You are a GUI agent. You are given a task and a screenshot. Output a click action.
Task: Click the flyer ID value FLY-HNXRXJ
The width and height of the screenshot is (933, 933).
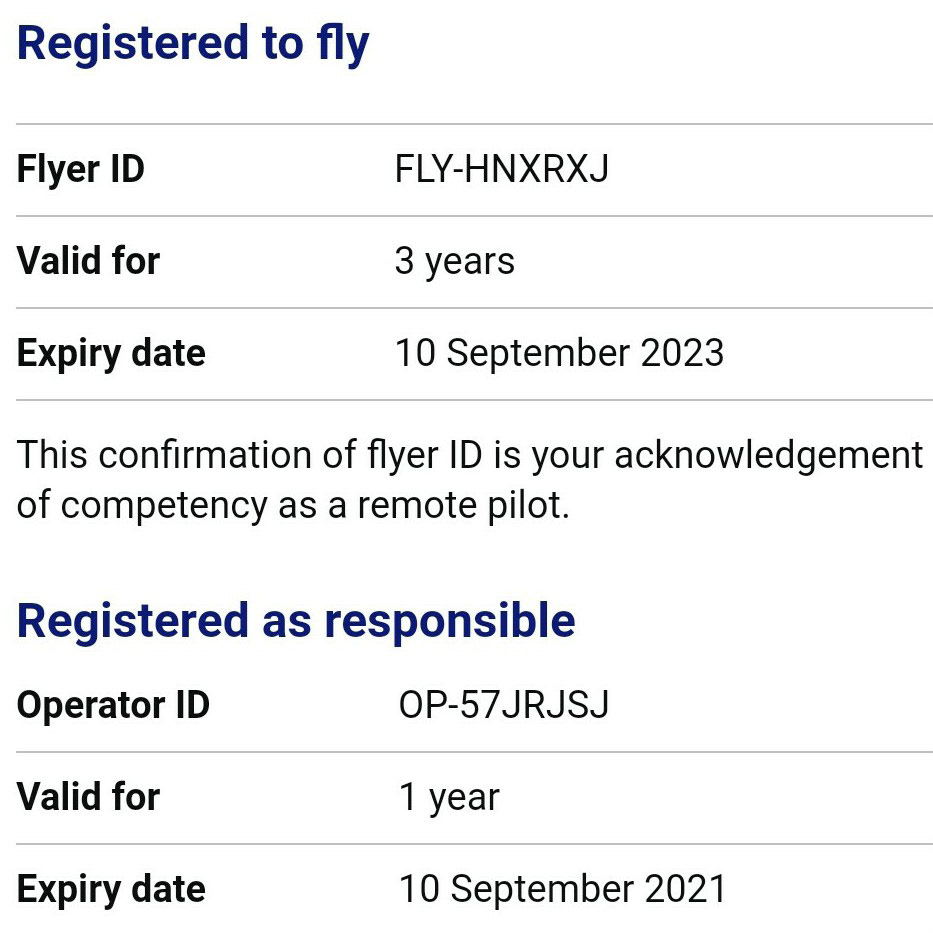[502, 169]
